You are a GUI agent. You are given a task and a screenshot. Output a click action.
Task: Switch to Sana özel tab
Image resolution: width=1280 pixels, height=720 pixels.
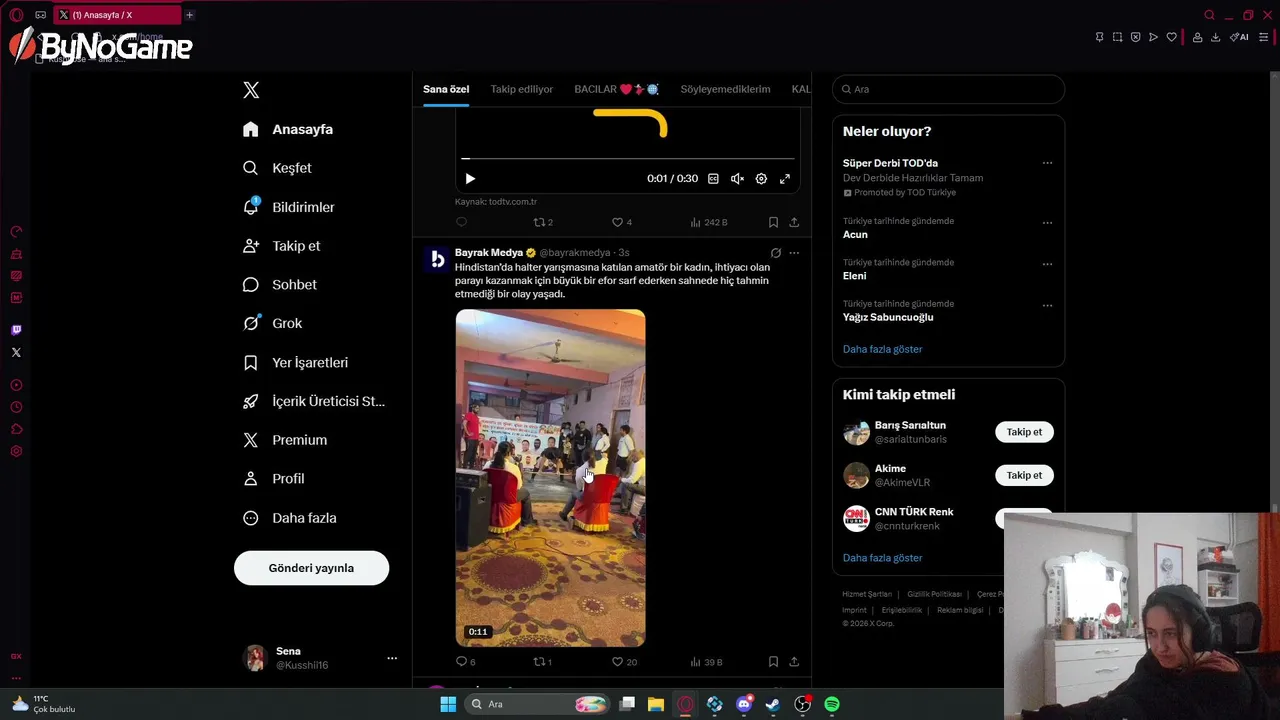446,89
